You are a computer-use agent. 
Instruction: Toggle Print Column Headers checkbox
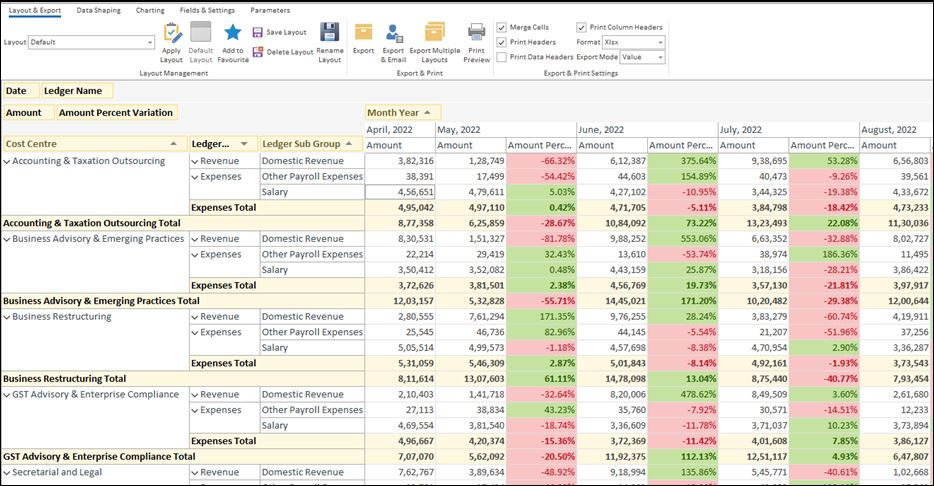582,28
